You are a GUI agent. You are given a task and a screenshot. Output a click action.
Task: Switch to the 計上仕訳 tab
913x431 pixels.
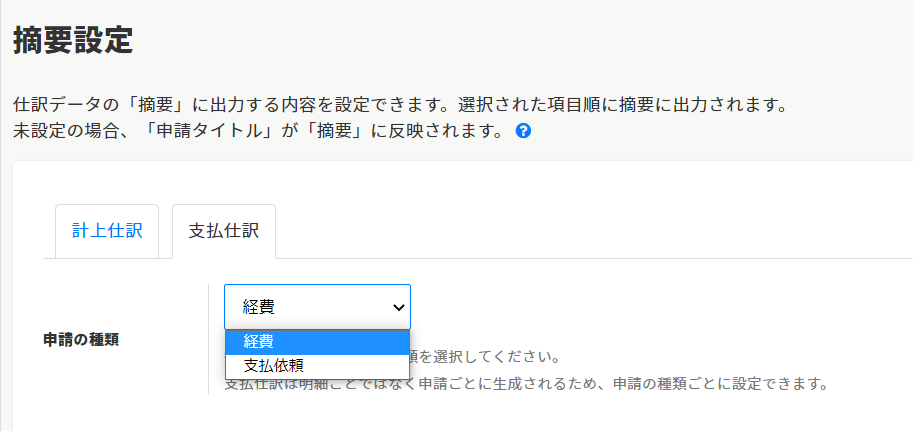click(x=107, y=230)
